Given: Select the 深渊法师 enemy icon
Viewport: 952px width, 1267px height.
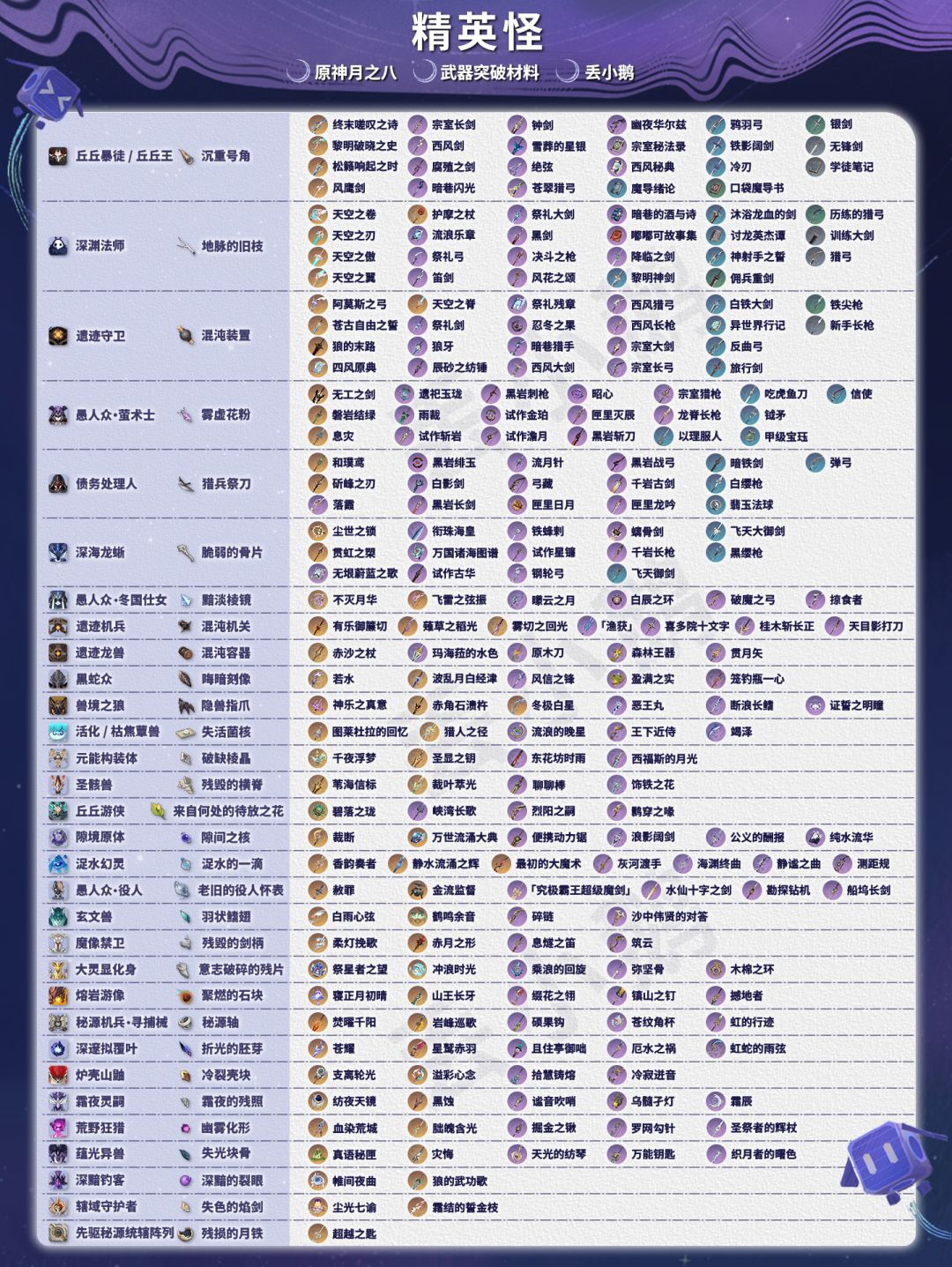Looking at the screenshot, I should pyautogui.click(x=58, y=246).
